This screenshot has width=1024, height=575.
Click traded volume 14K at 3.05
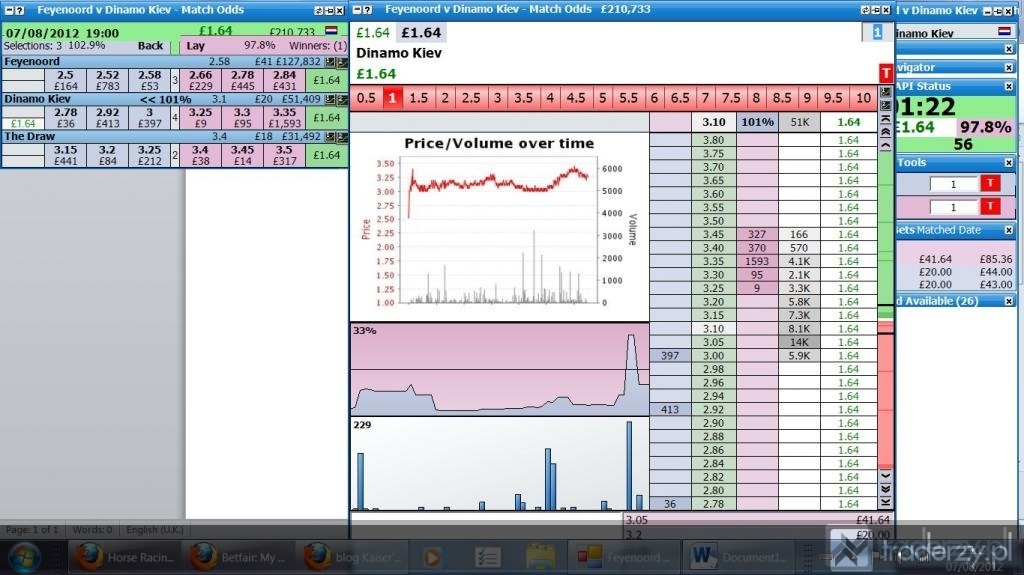coord(799,342)
